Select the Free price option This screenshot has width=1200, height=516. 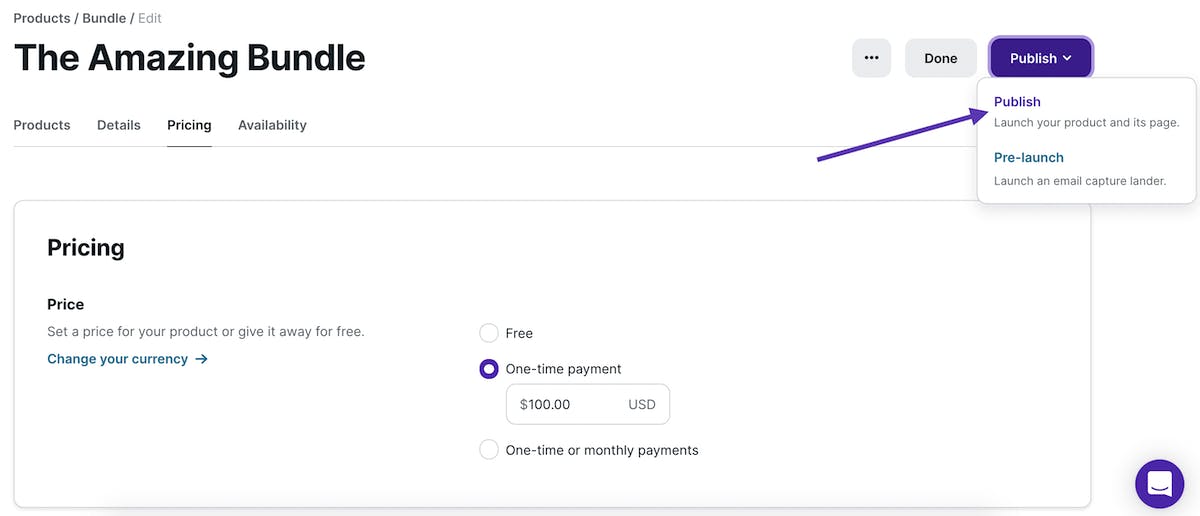[489, 333]
